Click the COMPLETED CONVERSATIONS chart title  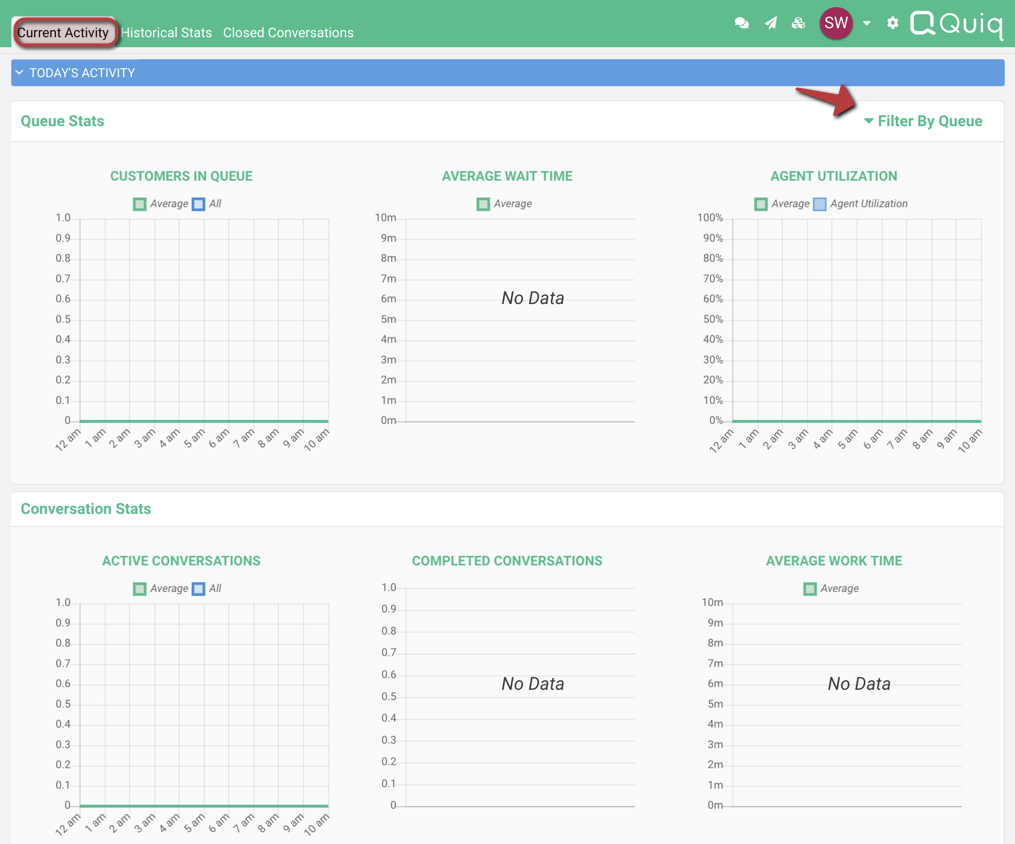507,561
